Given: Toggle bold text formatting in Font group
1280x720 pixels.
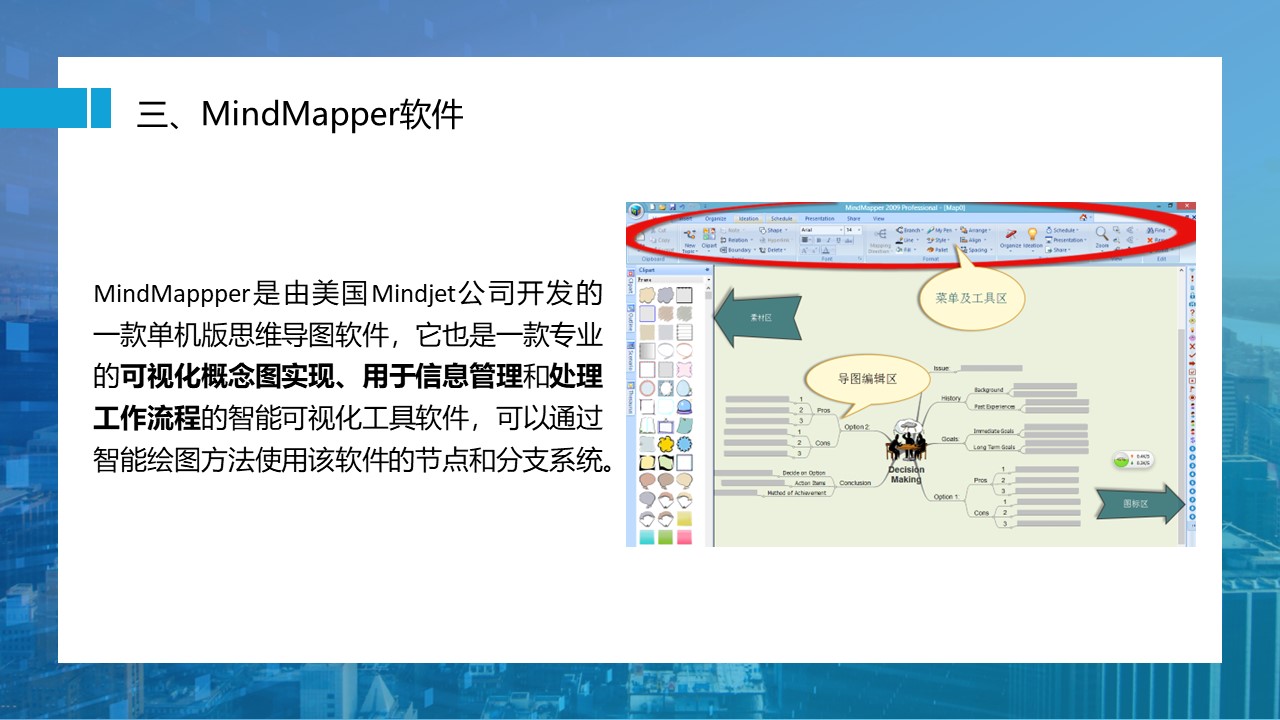Looking at the screenshot, I should click(x=818, y=240).
